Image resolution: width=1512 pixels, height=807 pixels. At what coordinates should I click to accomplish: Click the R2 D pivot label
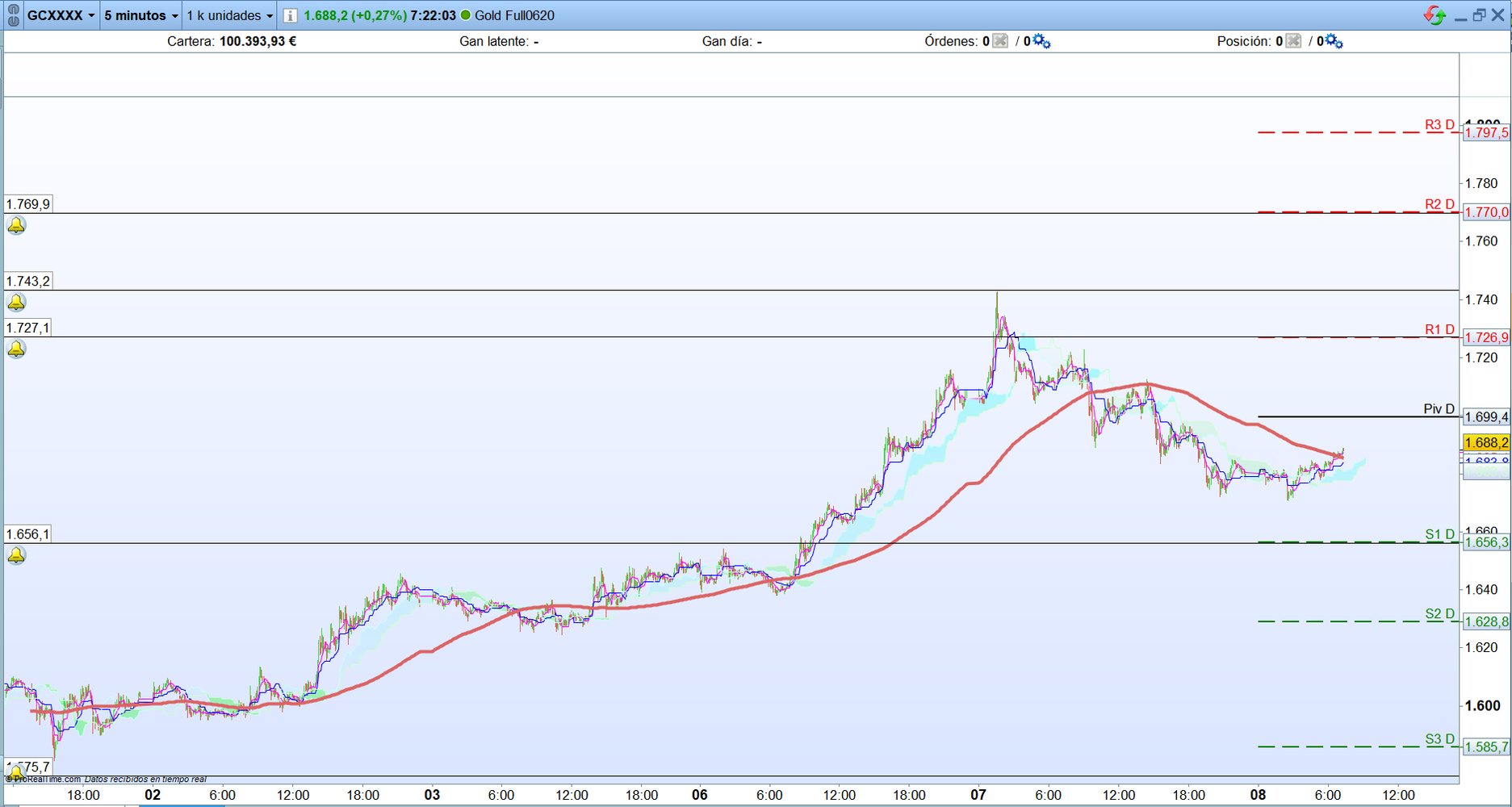[1439, 204]
